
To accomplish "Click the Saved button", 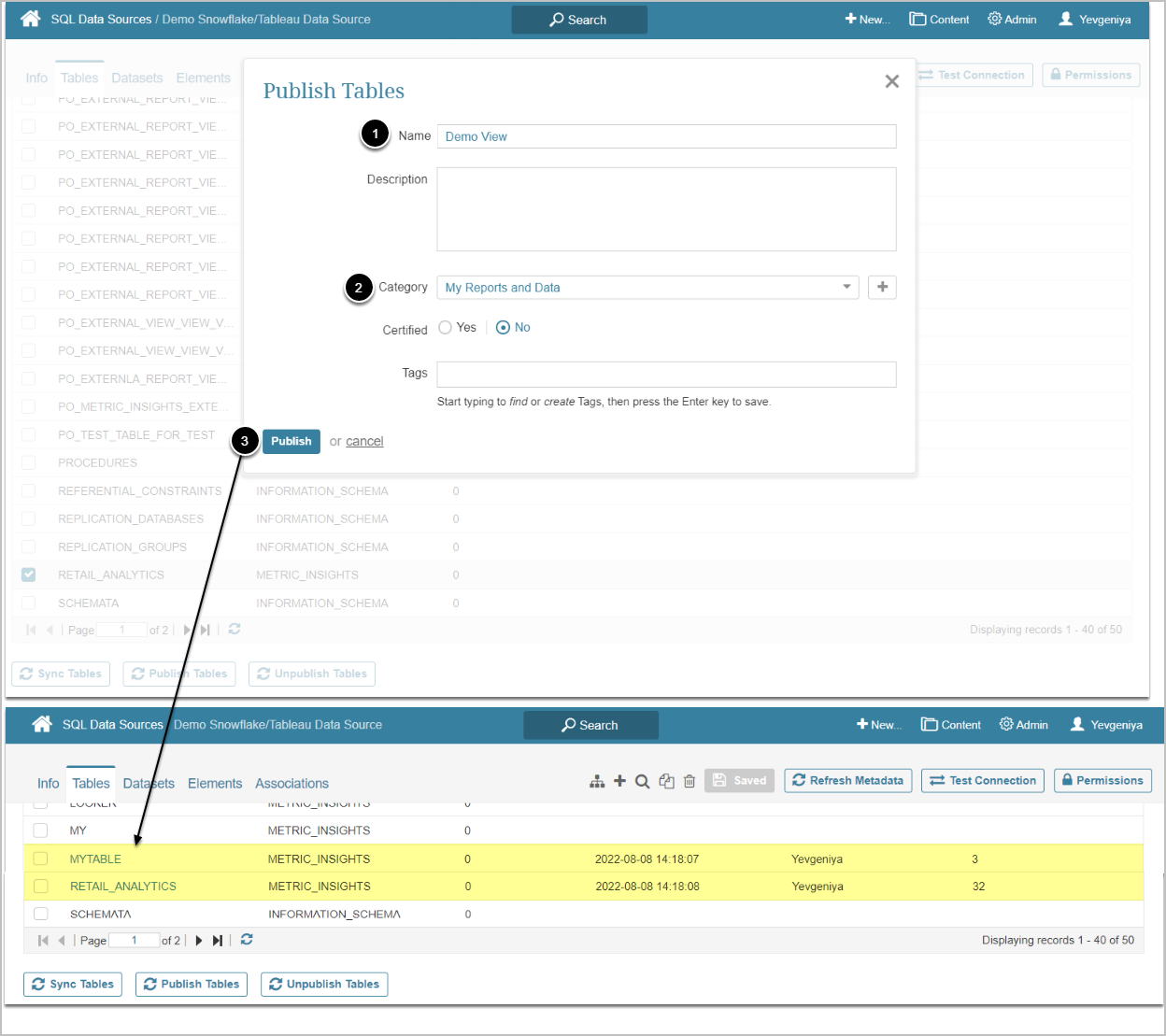I will tap(739, 781).
